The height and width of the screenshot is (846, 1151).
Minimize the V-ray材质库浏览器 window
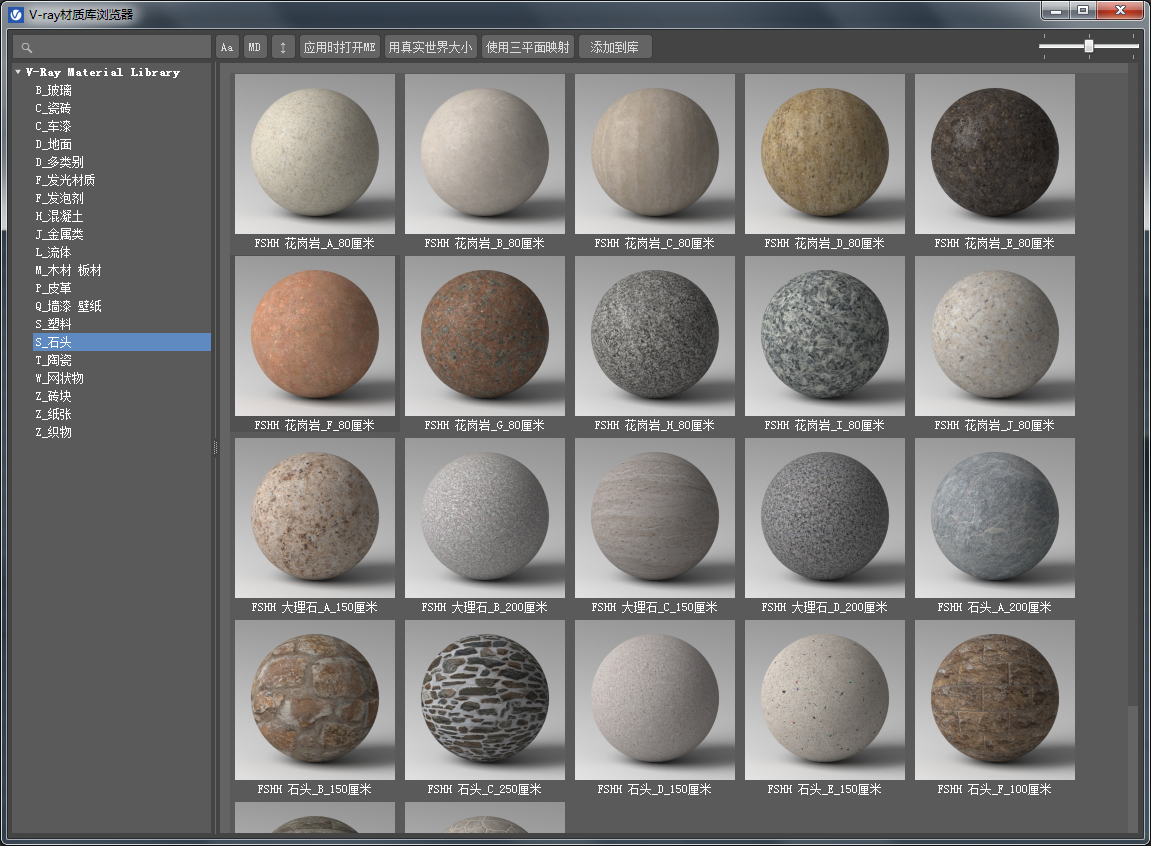(1056, 10)
